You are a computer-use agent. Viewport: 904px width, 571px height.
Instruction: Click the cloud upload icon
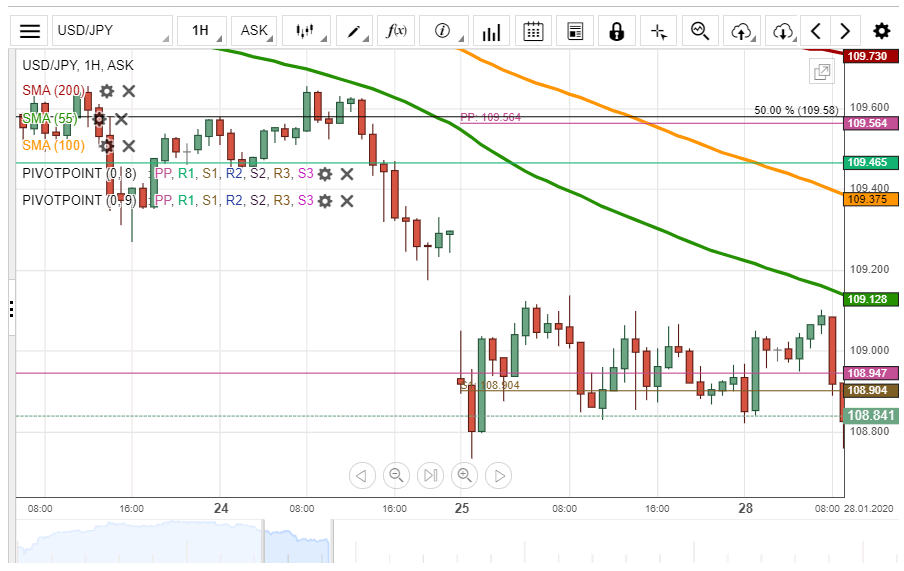click(741, 31)
